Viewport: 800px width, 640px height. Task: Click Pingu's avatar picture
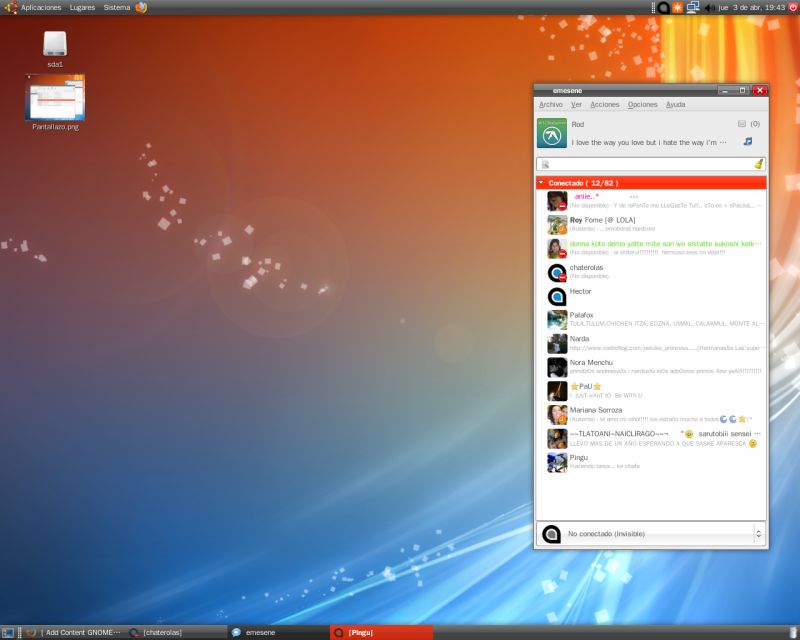[557, 462]
